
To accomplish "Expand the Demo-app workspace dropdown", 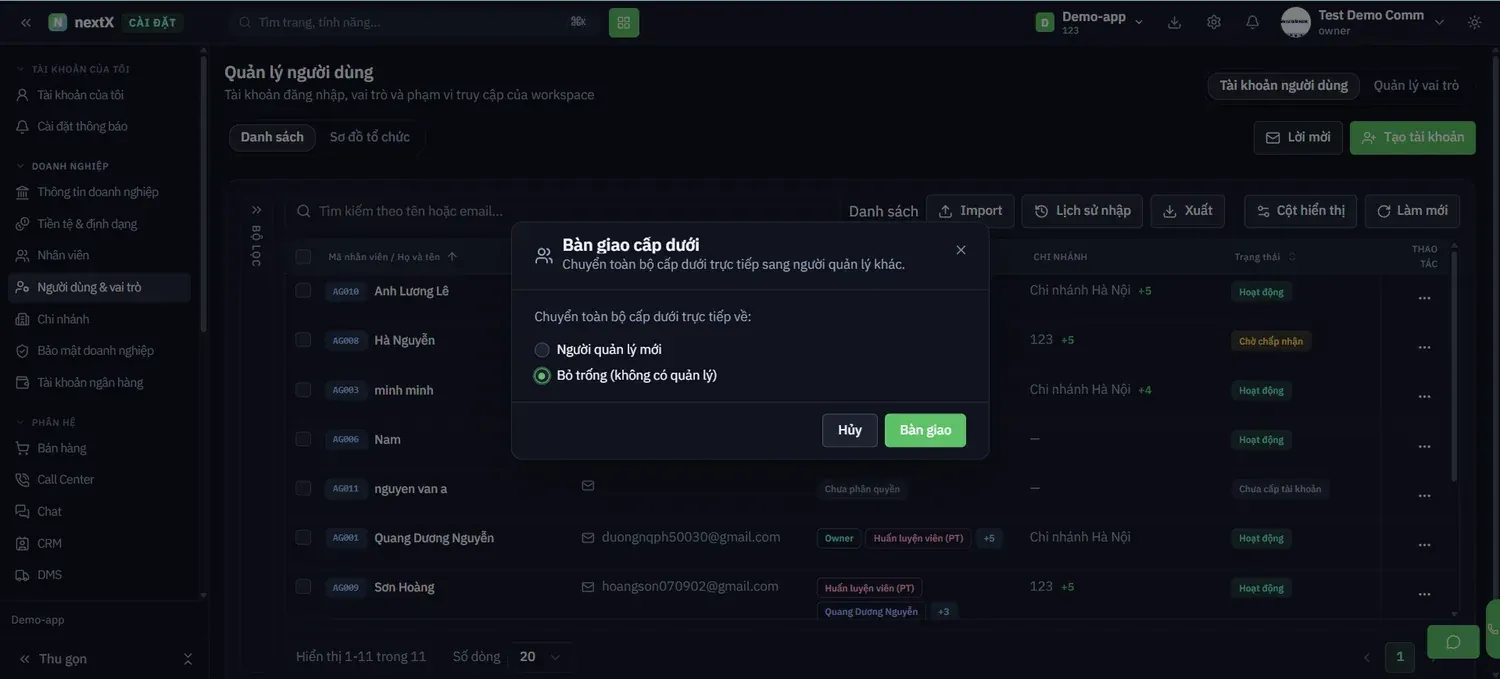I will point(1090,22).
